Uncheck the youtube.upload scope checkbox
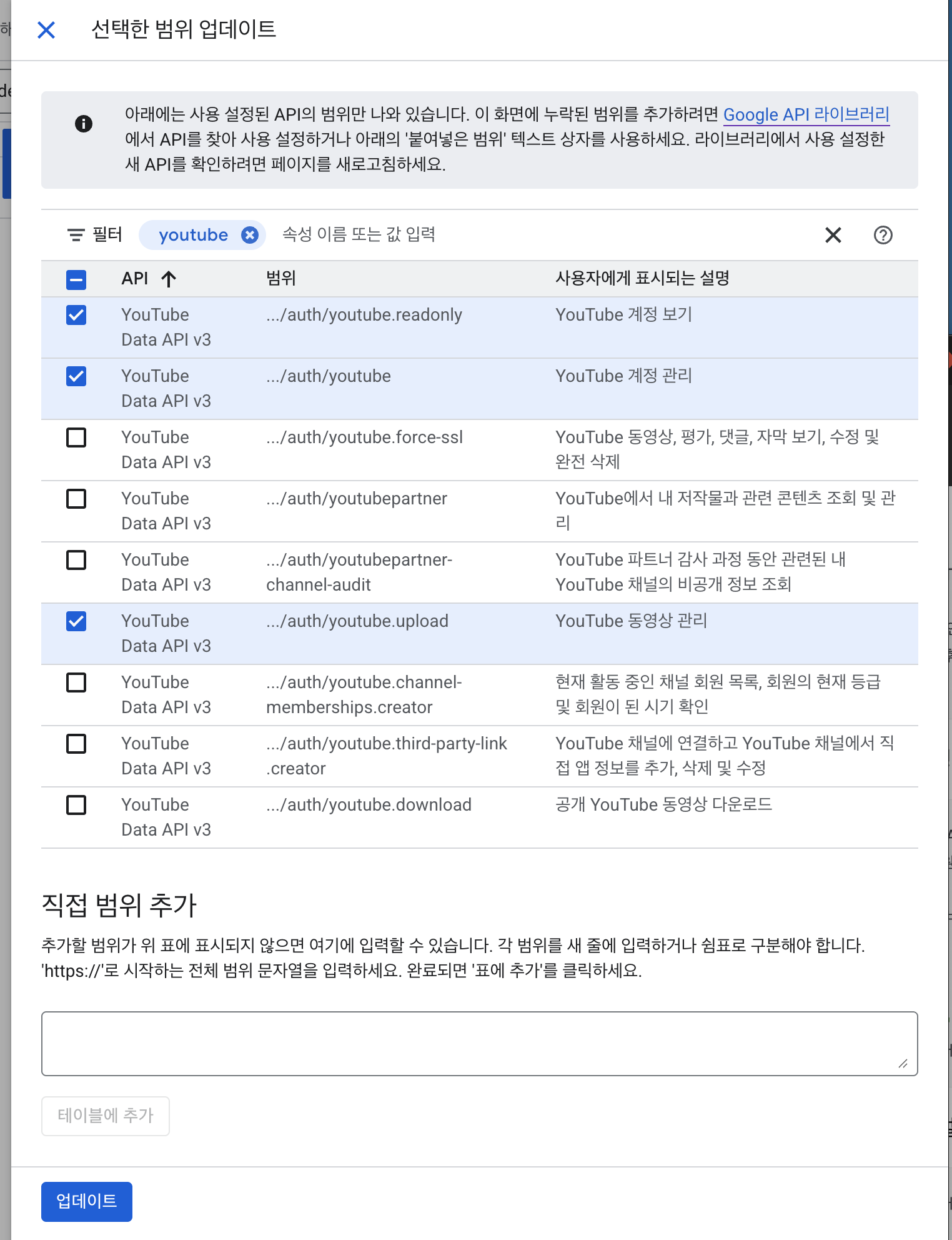Screen dimensions: 952x1240 point(76,621)
